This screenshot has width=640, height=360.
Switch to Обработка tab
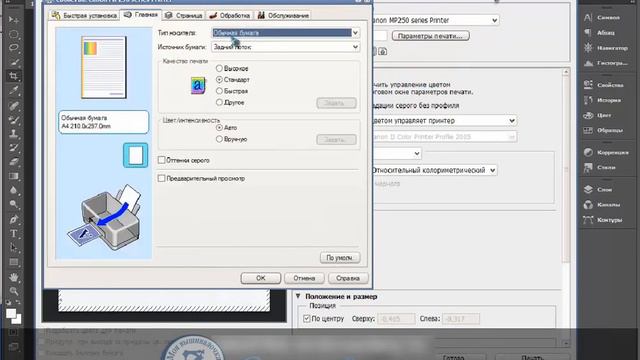(229, 16)
